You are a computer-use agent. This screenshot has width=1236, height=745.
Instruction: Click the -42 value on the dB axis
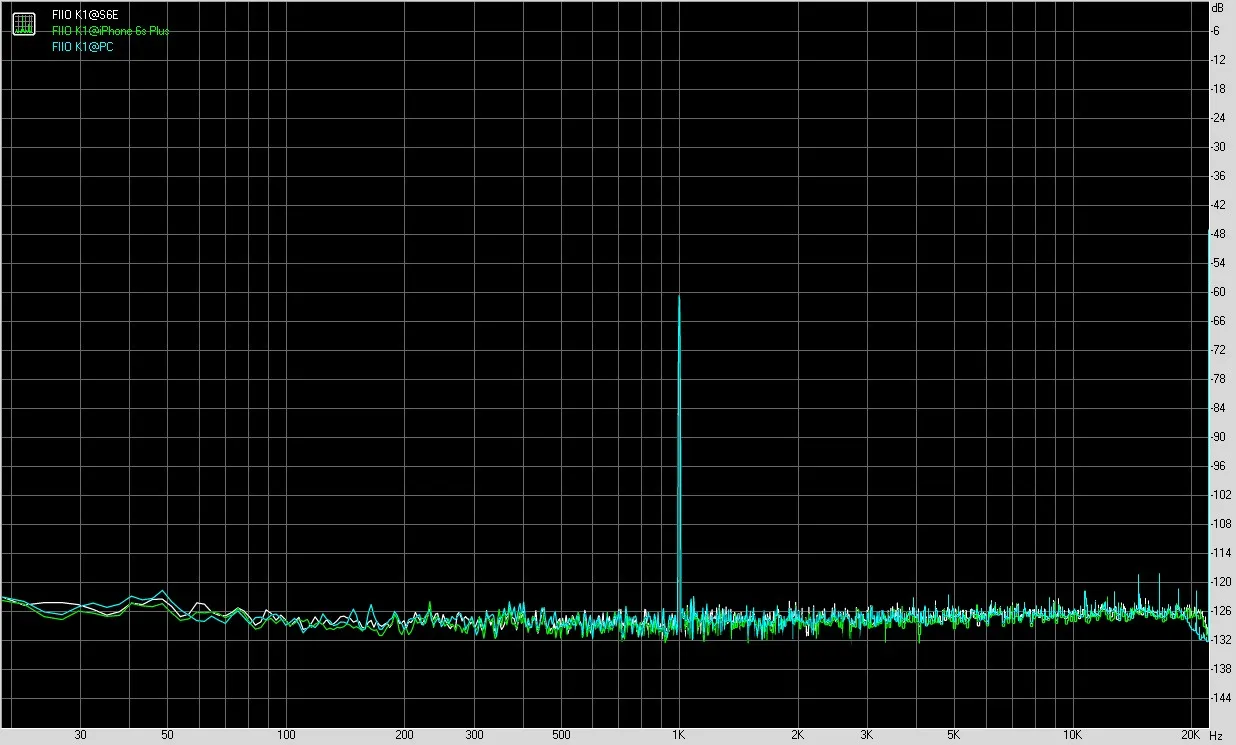click(1218, 205)
